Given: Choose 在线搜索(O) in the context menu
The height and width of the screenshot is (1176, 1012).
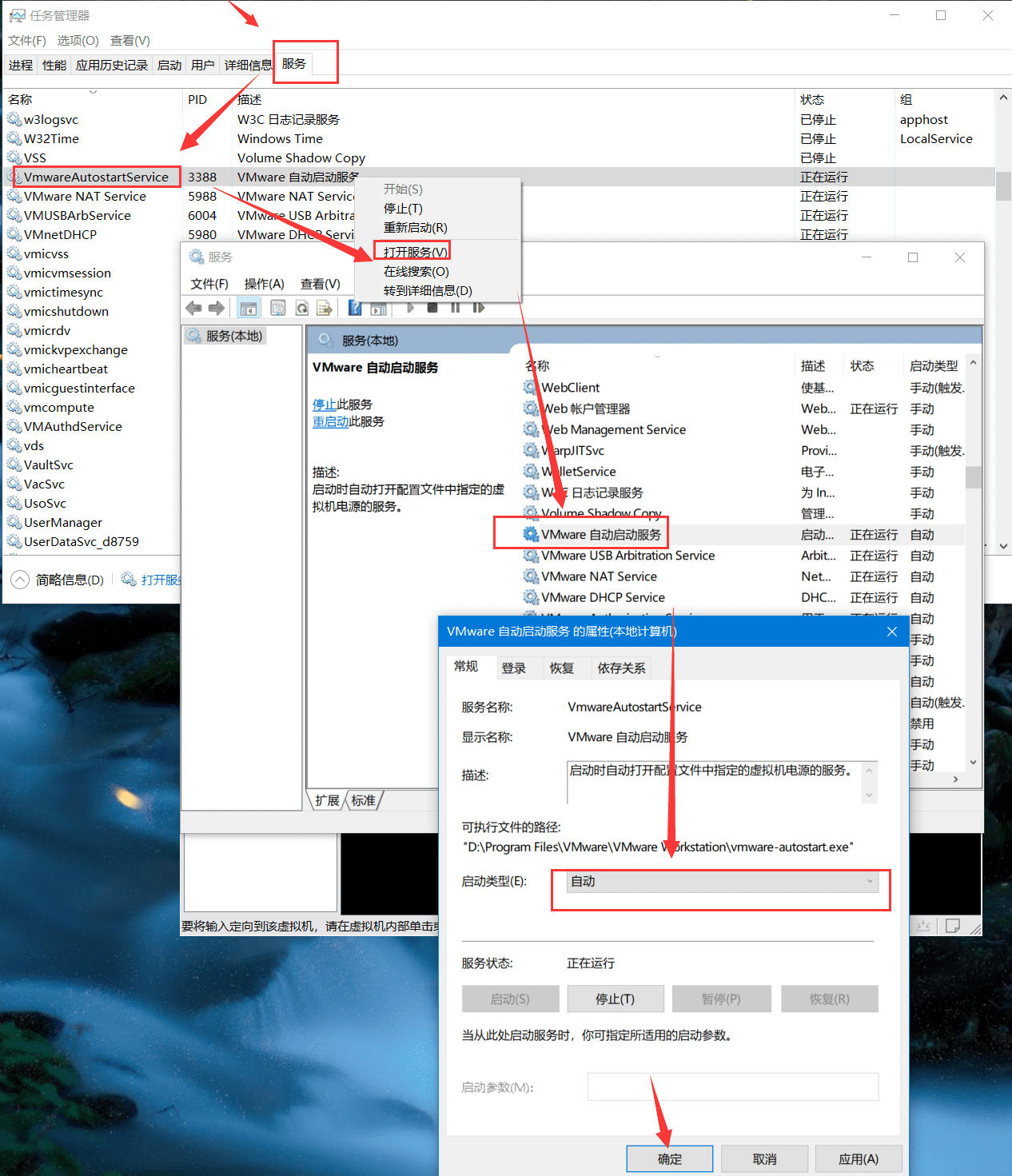Looking at the screenshot, I should pos(416,271).
